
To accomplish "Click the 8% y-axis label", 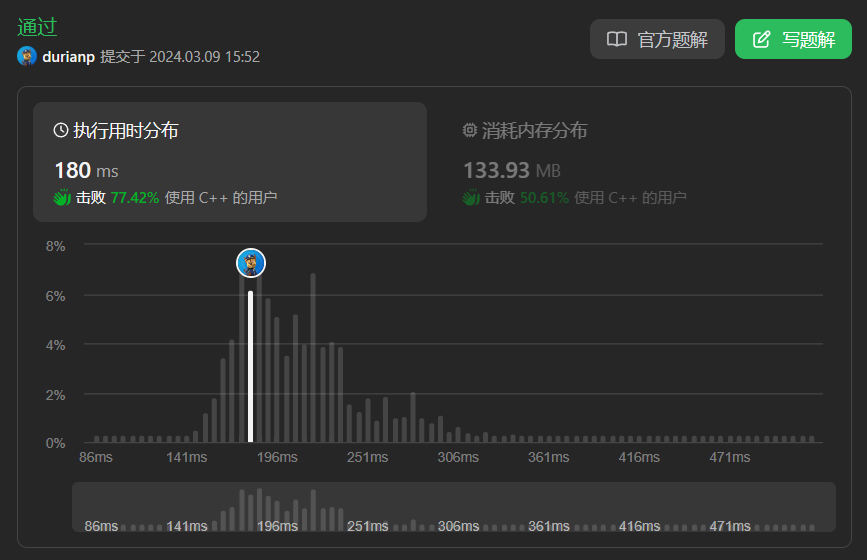I will click(x=55, y=246).
